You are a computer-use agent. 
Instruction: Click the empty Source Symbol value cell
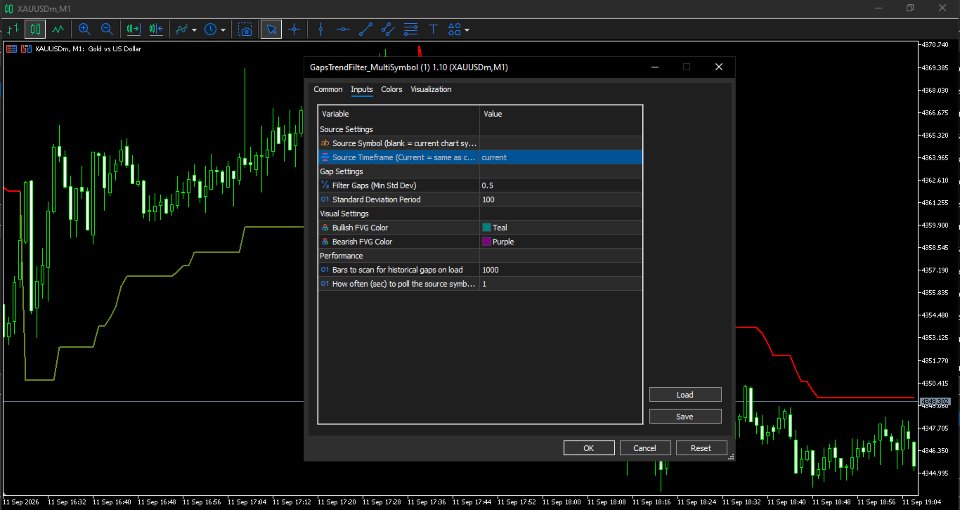pos(561,143)
